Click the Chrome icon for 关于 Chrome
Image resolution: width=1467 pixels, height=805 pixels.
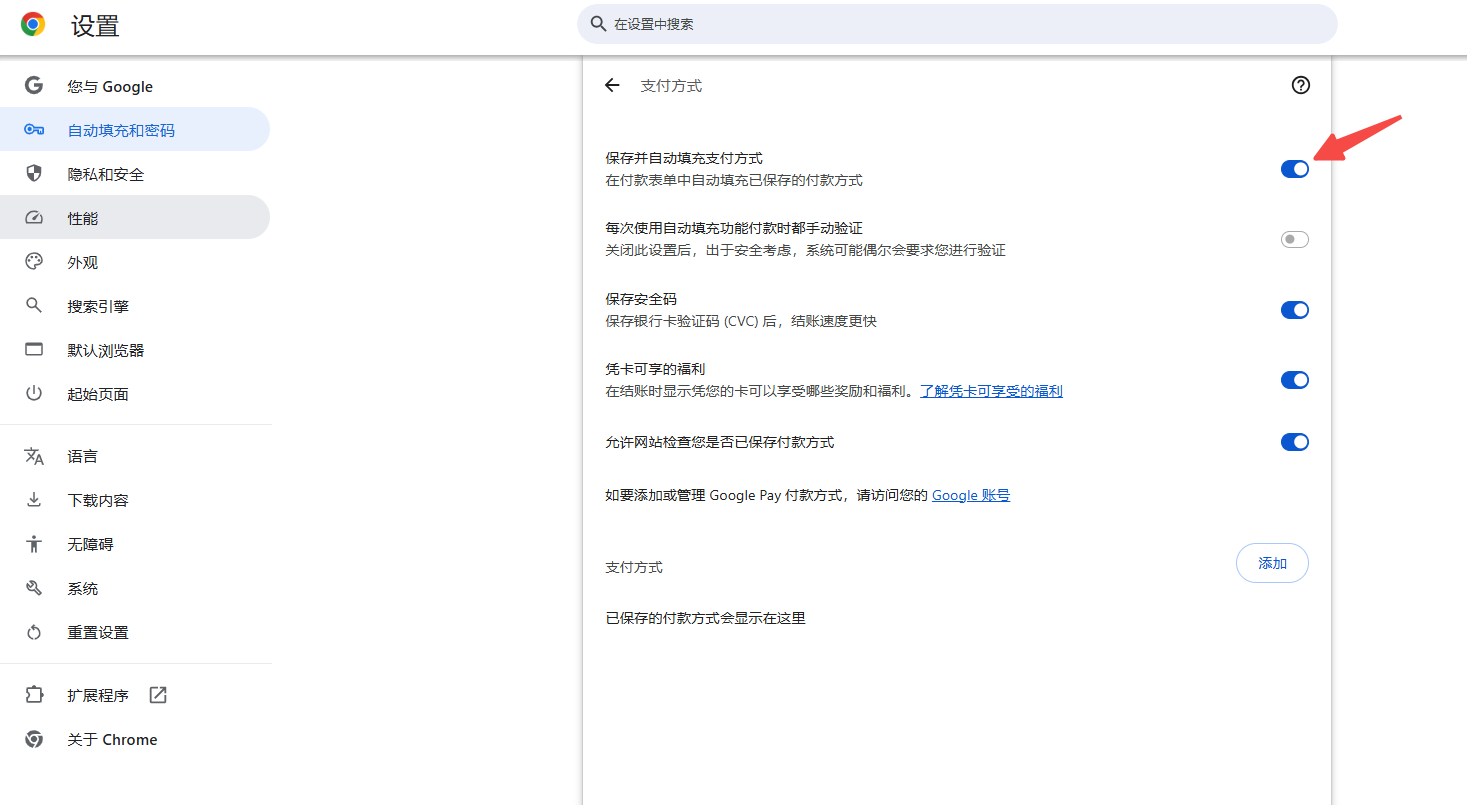(x=34, y=739)
